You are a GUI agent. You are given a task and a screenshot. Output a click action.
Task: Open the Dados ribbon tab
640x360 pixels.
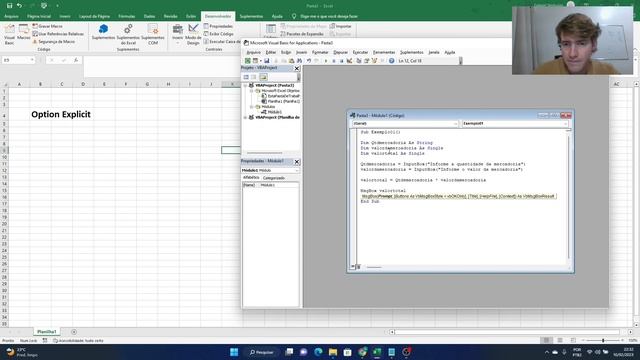149,16
